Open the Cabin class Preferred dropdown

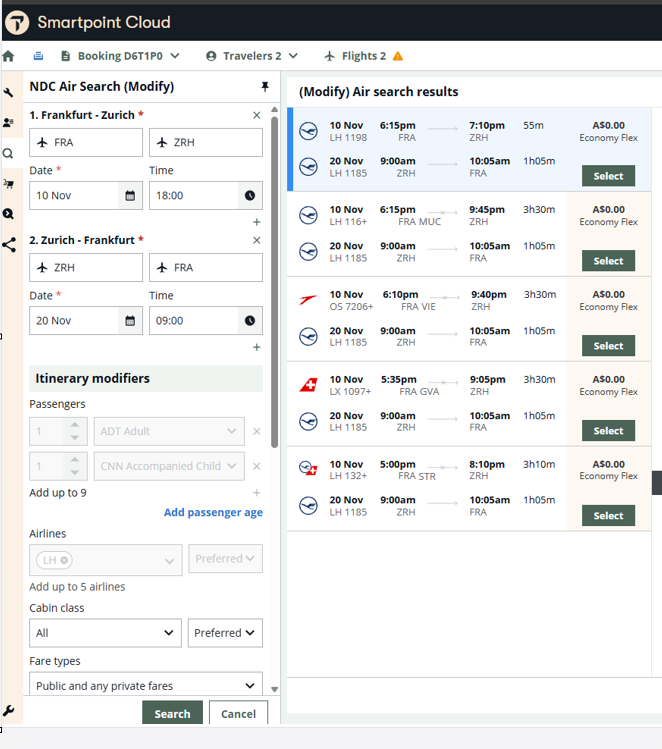225,633
